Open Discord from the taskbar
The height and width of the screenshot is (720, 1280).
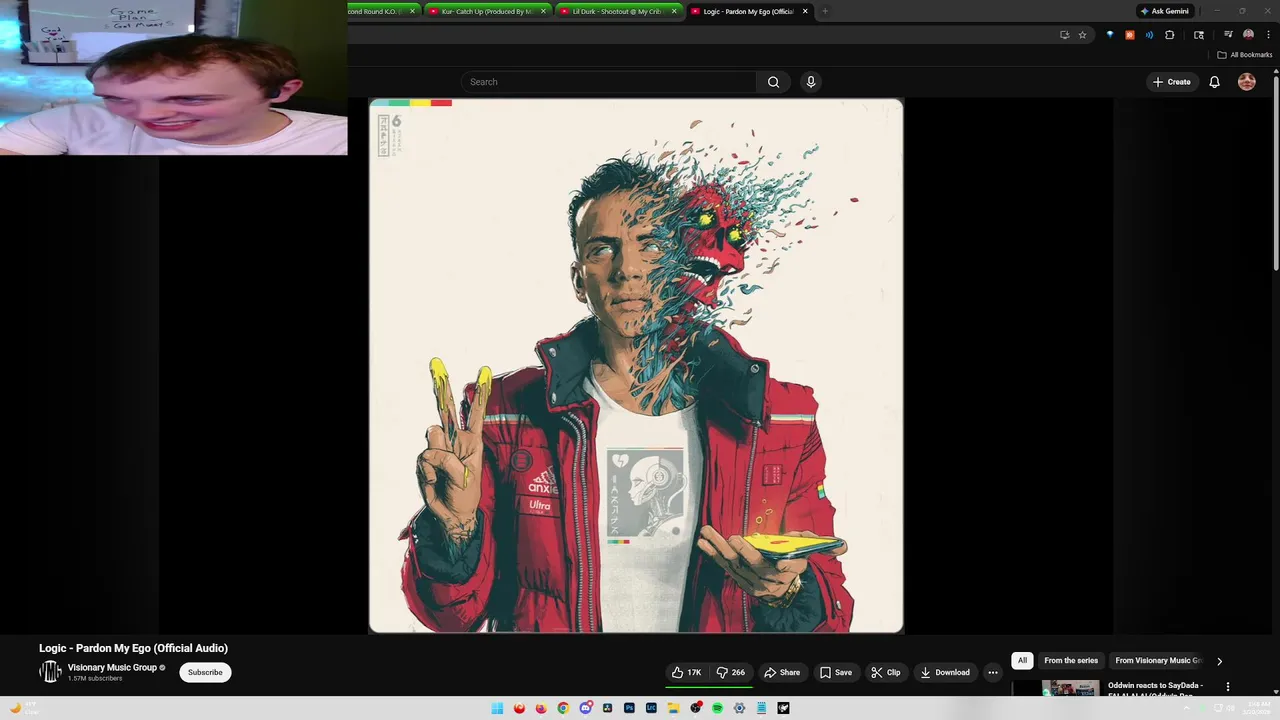pyautogui.click(x=586, y=708)
